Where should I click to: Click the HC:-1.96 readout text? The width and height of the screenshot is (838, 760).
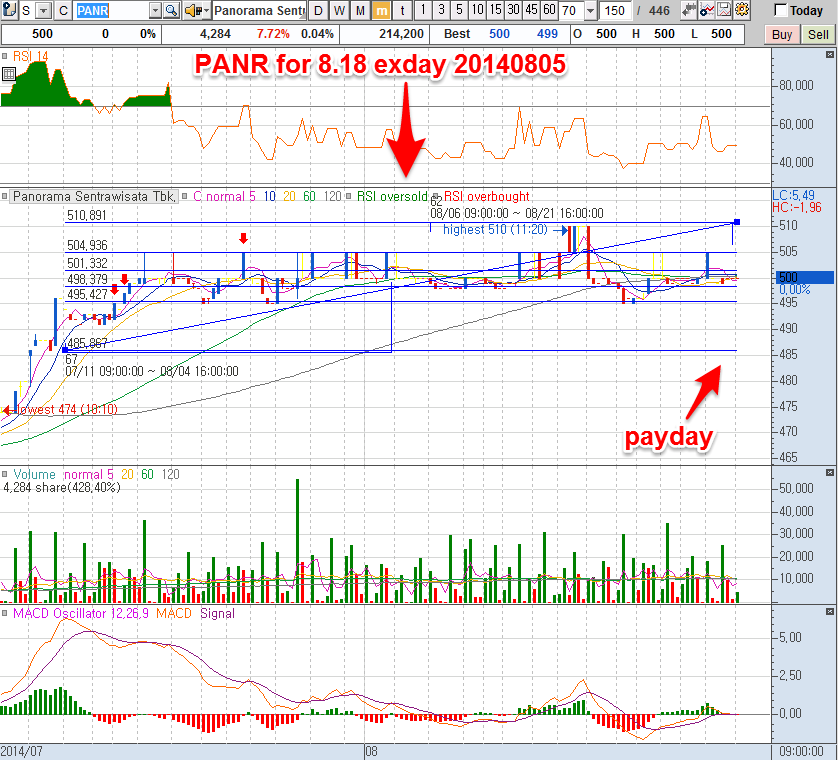pyautogui.click(x=797, y=207)
